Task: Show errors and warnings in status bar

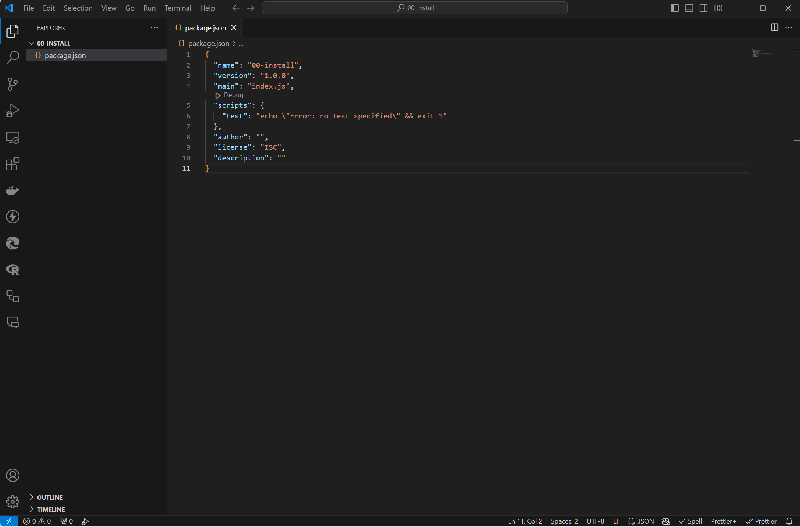Action: pyautogui.click(x=37, y=521)
